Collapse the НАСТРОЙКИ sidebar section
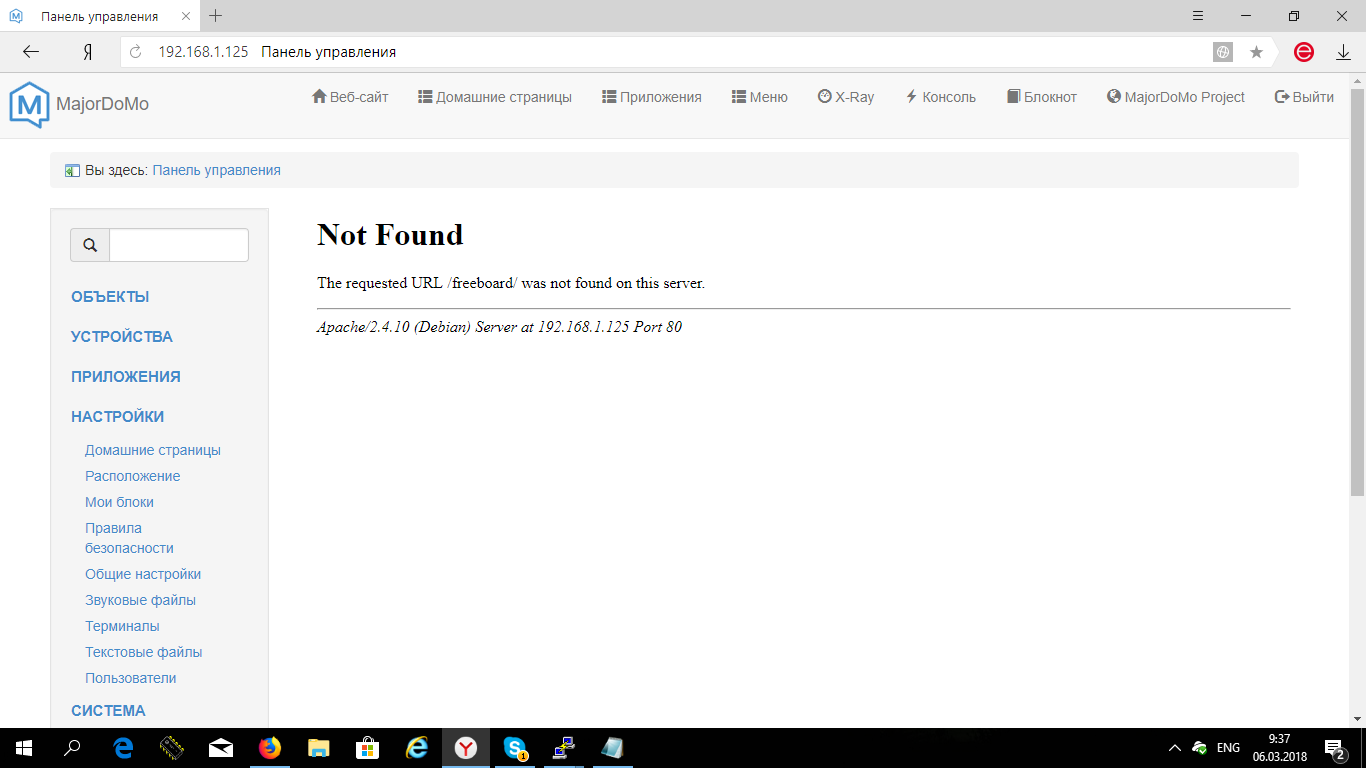1366x768 pixels. tap(118, 417)
